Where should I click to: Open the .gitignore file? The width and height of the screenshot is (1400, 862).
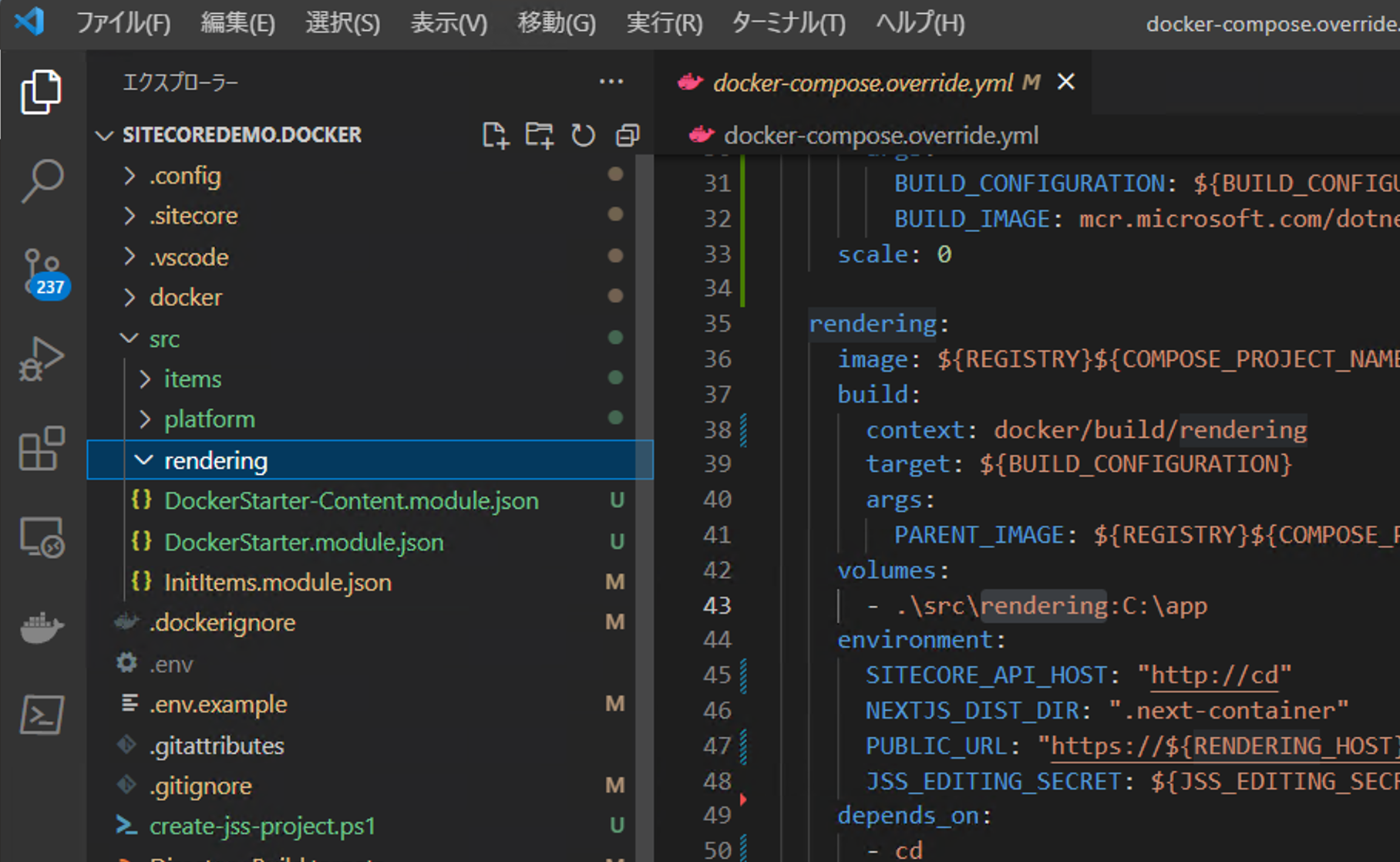point(200,786)
